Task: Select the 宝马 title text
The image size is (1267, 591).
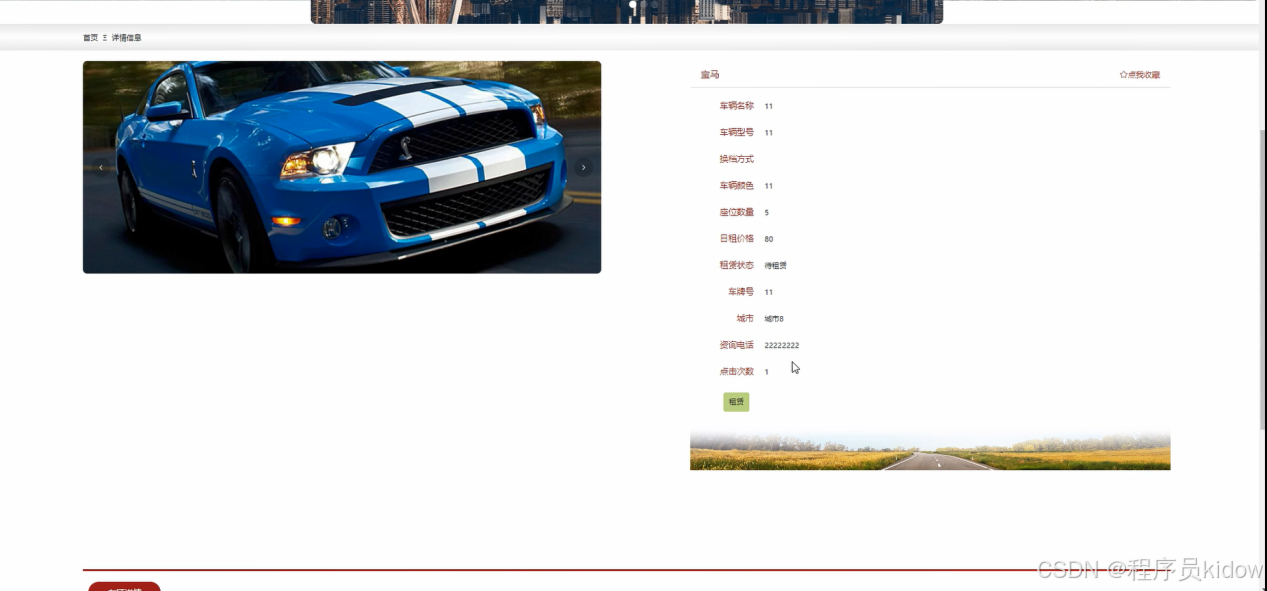Action: coord(709,75)
